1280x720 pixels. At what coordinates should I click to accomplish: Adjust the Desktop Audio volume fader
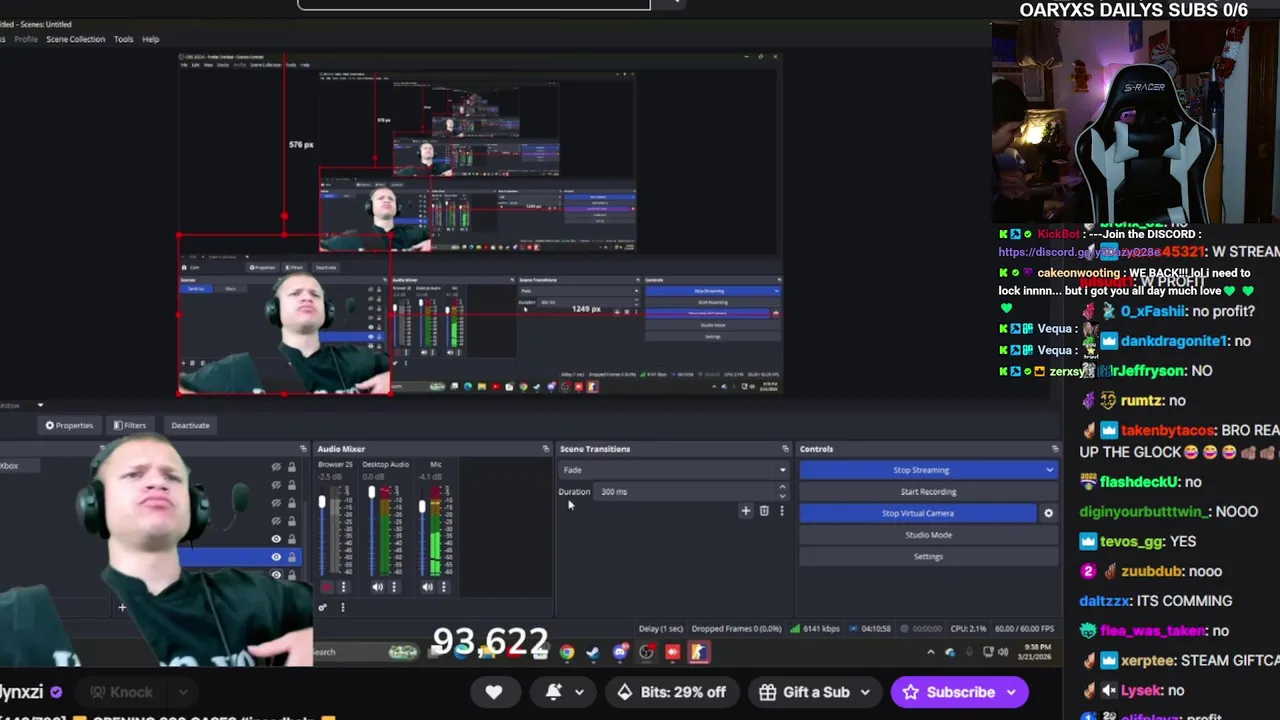pos(372,492)
